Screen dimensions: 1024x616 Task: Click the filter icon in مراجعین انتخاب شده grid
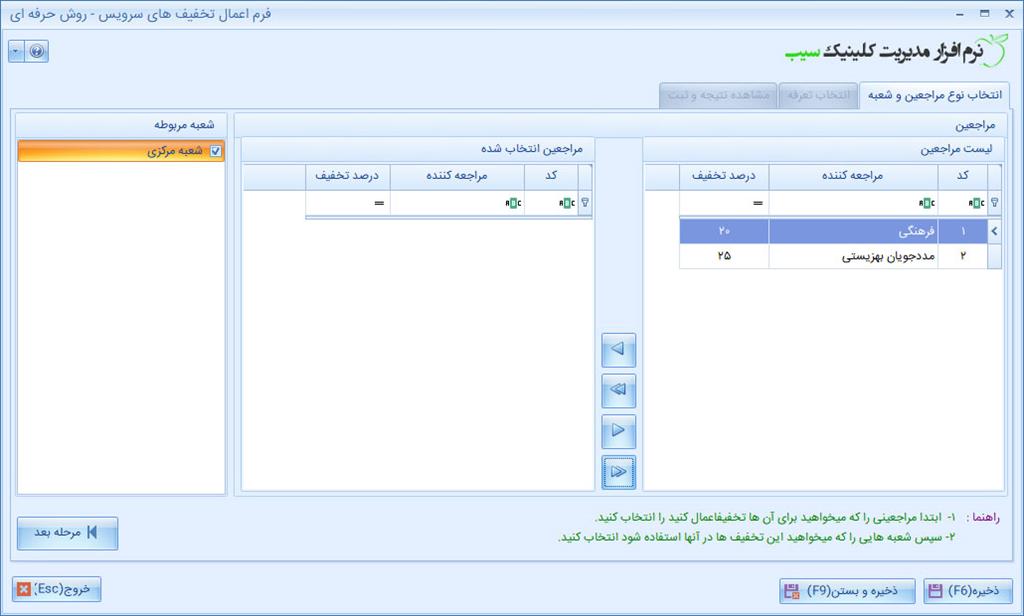(x=586, y=202)
